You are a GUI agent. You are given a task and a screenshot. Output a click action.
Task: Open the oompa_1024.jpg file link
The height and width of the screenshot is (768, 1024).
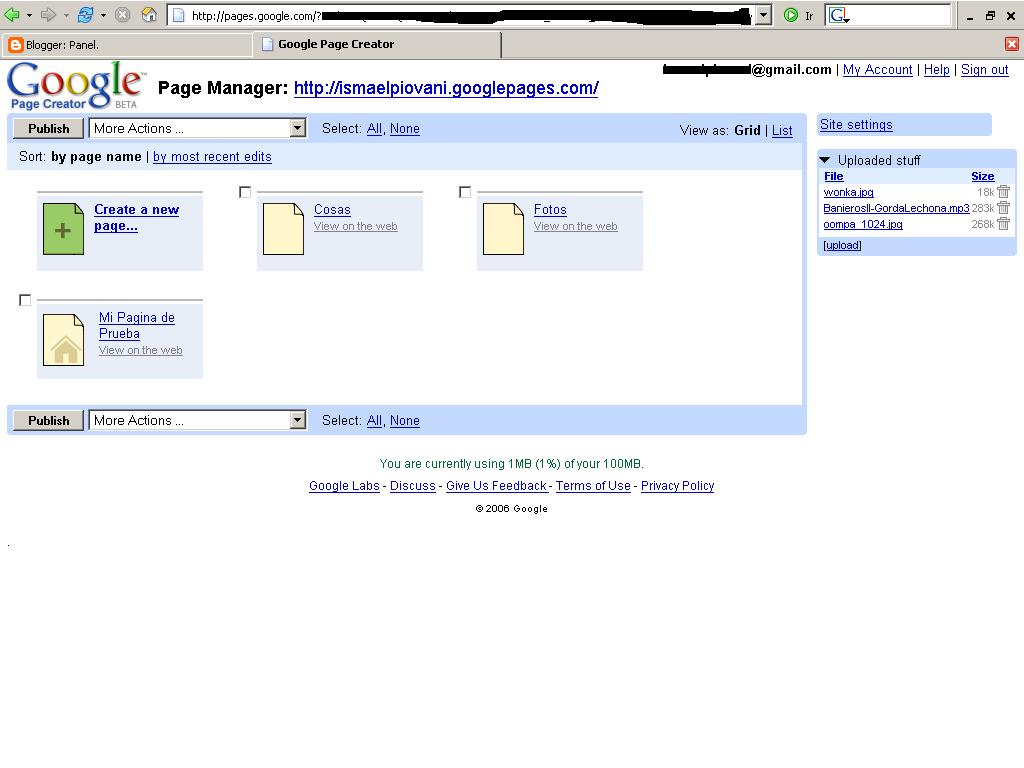tap(863, 224)
